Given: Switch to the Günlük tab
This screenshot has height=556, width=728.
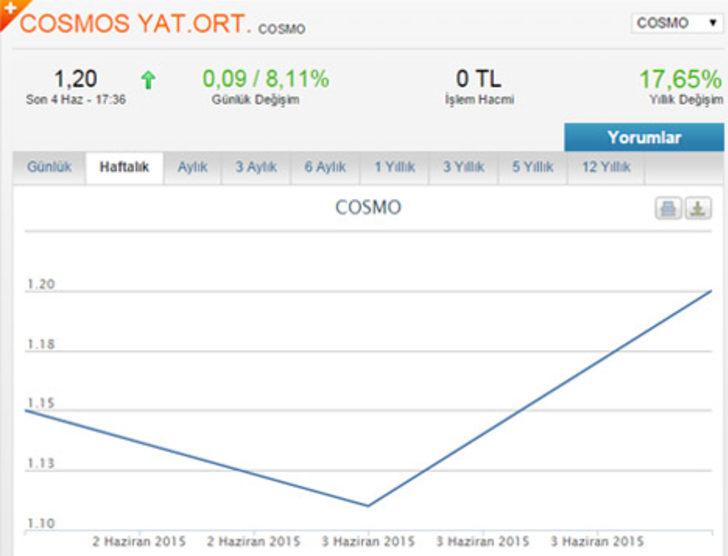Looking at the screenshot, I should coord(49,168).
